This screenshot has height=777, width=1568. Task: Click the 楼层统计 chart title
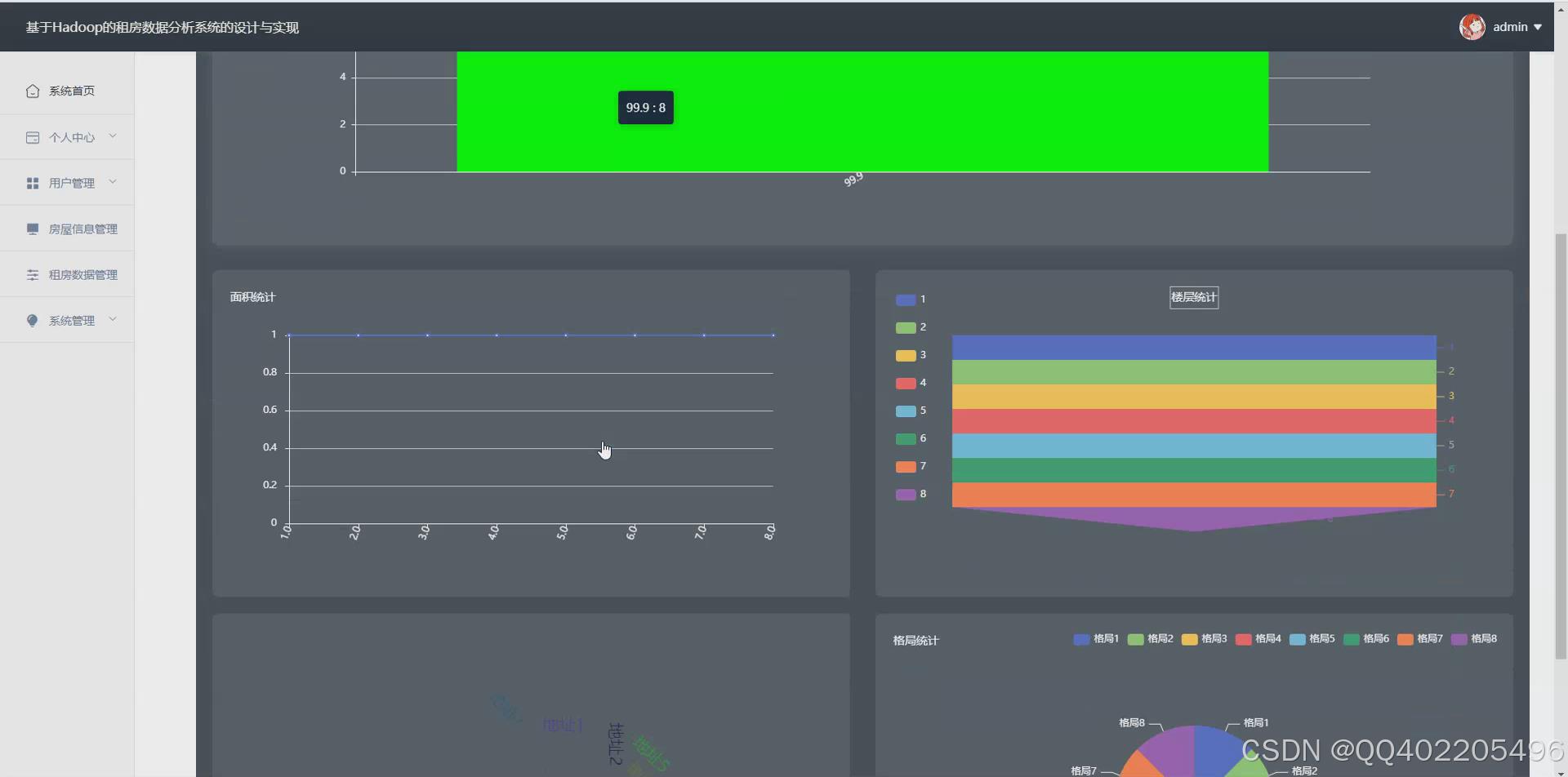tap(1194, 297)
